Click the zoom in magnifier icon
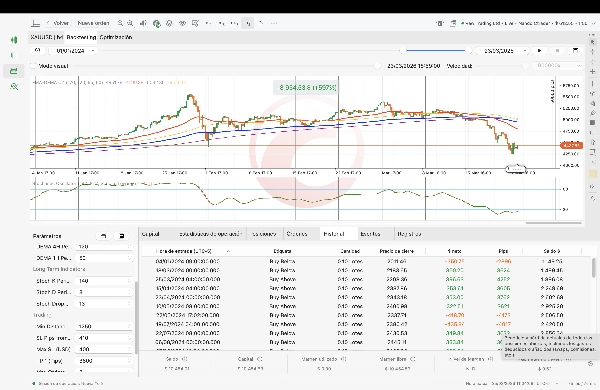 coord(130,23)
